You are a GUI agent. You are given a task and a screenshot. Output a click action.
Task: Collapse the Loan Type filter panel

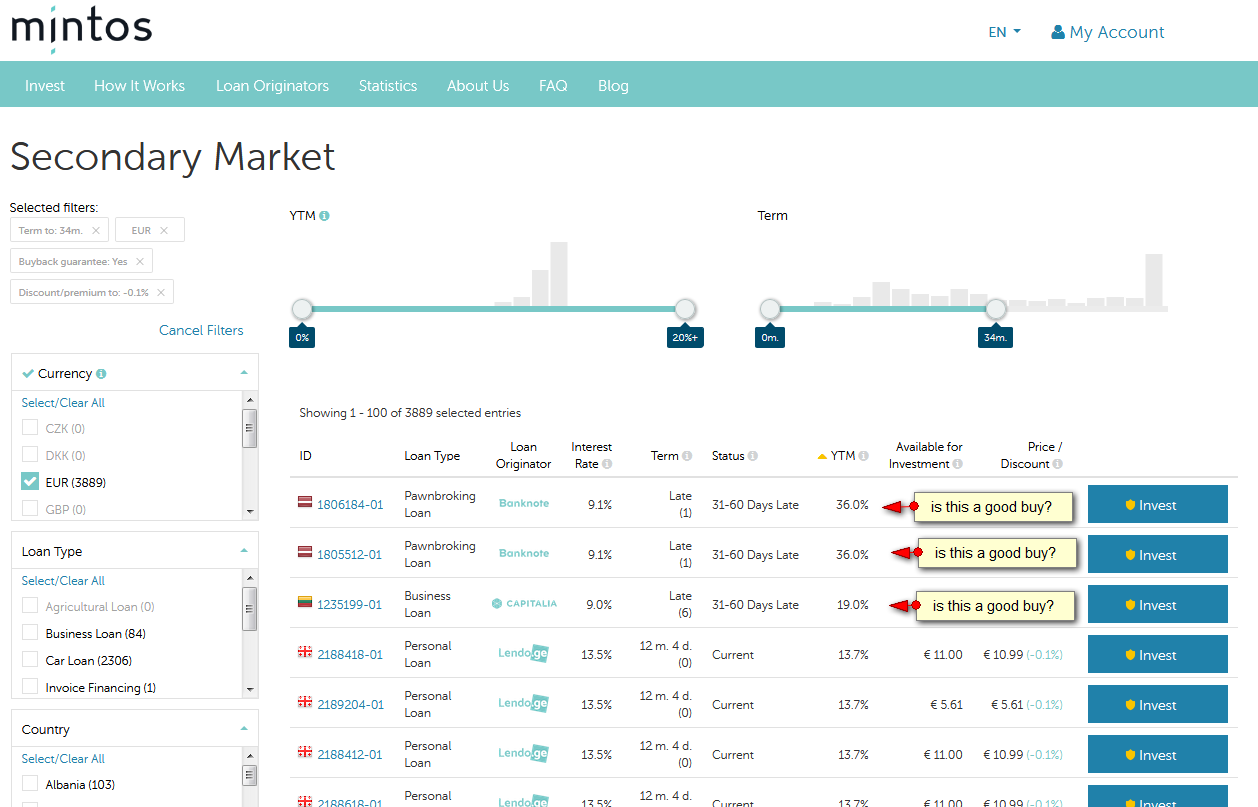point(244,551)
